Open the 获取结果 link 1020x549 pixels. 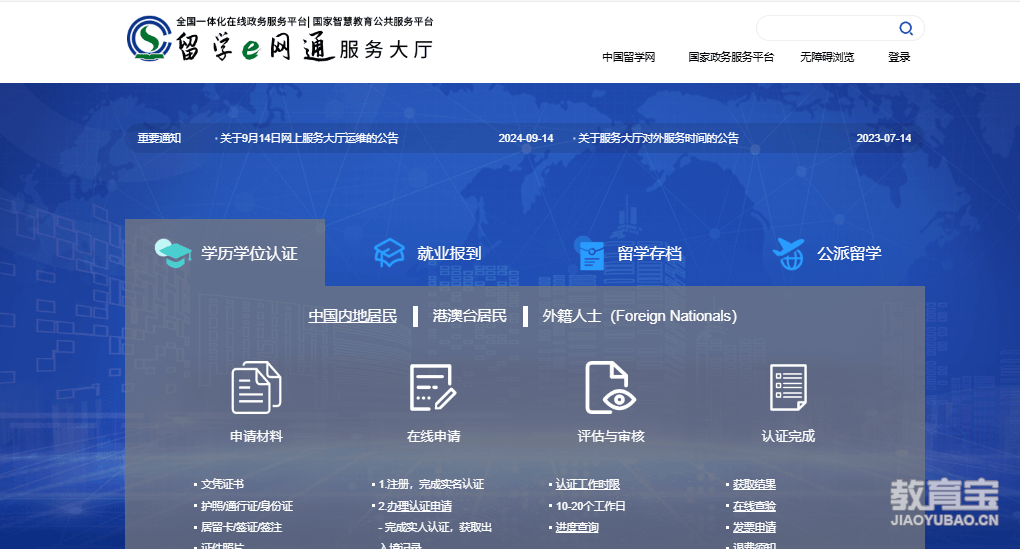(754, 484)
